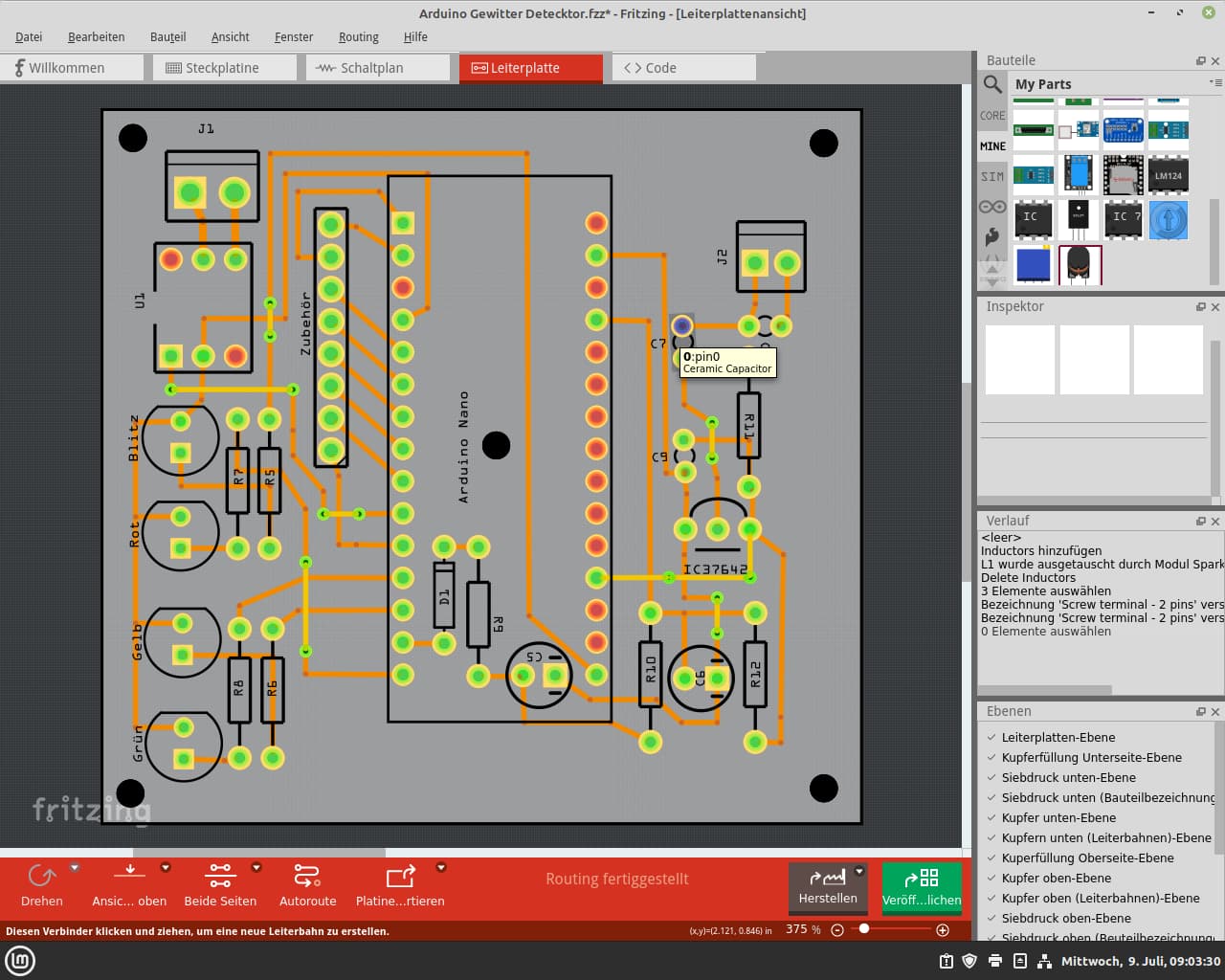The width and height of the screenshot is (1225, 980).
Task: Disable the Kupfer oben-Ebene layer
Action: (x=991, y=879)
